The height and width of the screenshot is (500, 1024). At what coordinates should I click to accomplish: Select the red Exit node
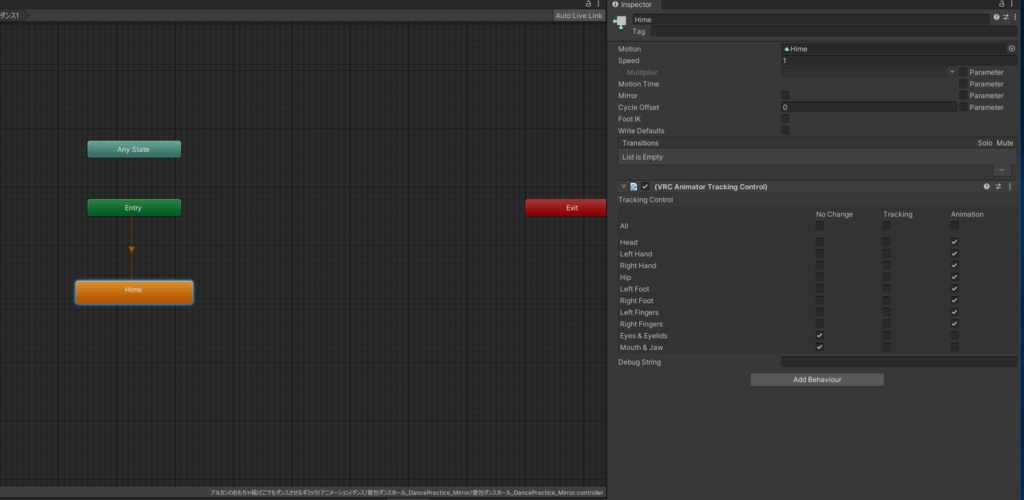tap(566, 208)
